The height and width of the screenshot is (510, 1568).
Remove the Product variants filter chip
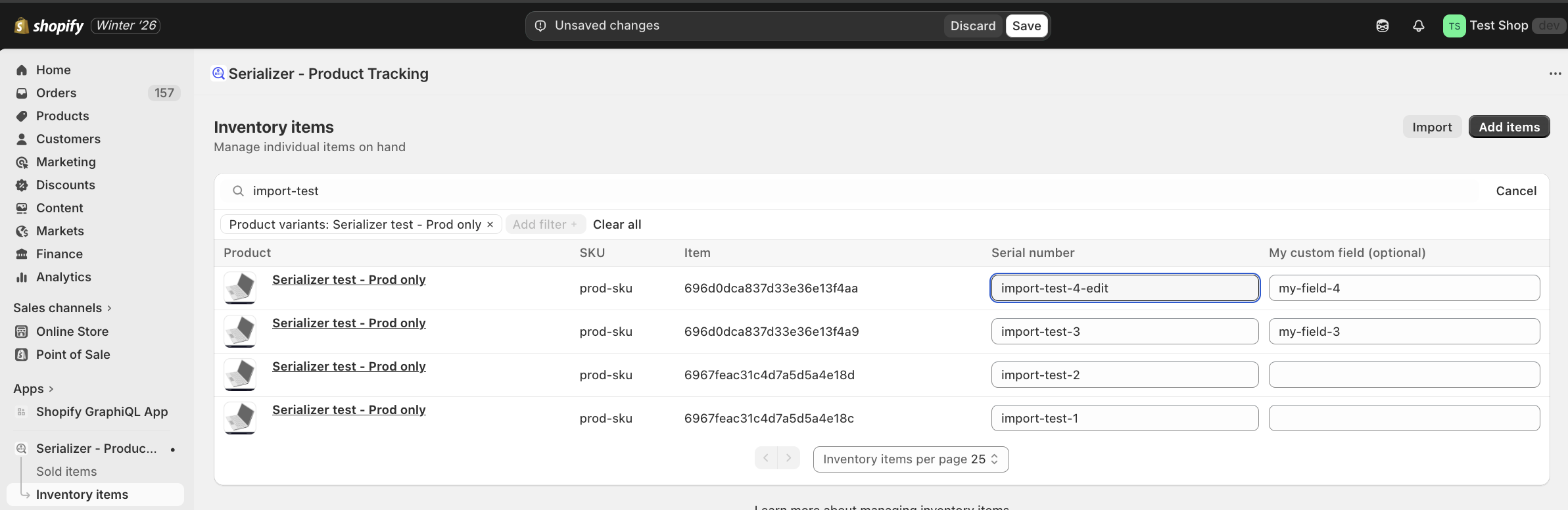pyautogui.click(x=490, y=225)
